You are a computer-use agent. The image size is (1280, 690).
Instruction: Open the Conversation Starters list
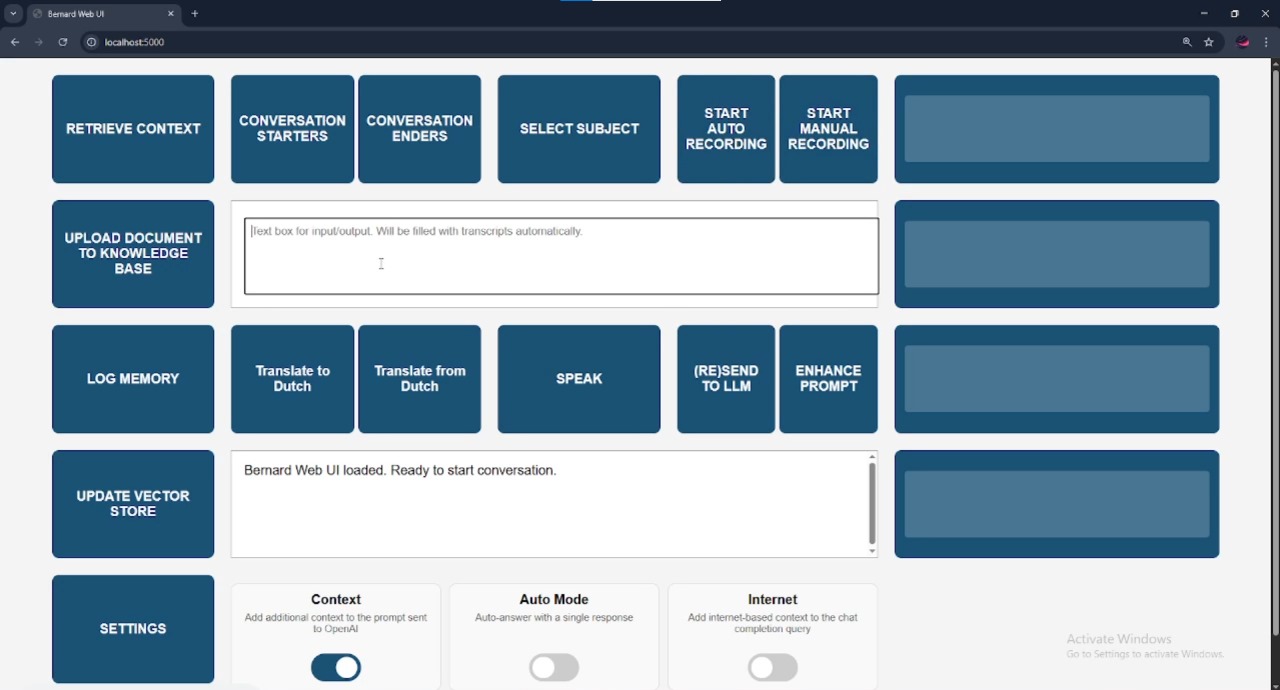coord(292,129)
